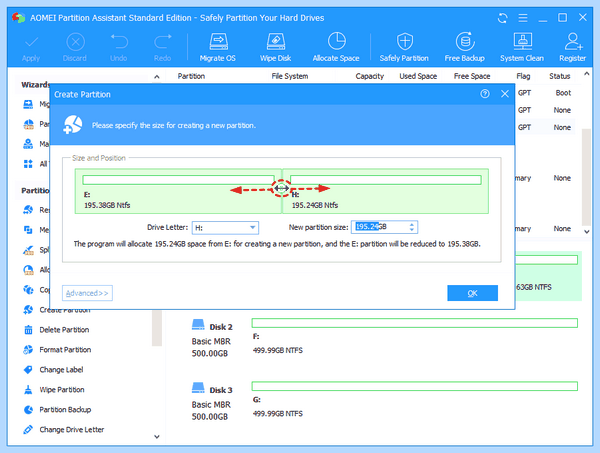Select Change Label in the sidebar
Viewport: 600px width, 453px height.
point(61,370)
